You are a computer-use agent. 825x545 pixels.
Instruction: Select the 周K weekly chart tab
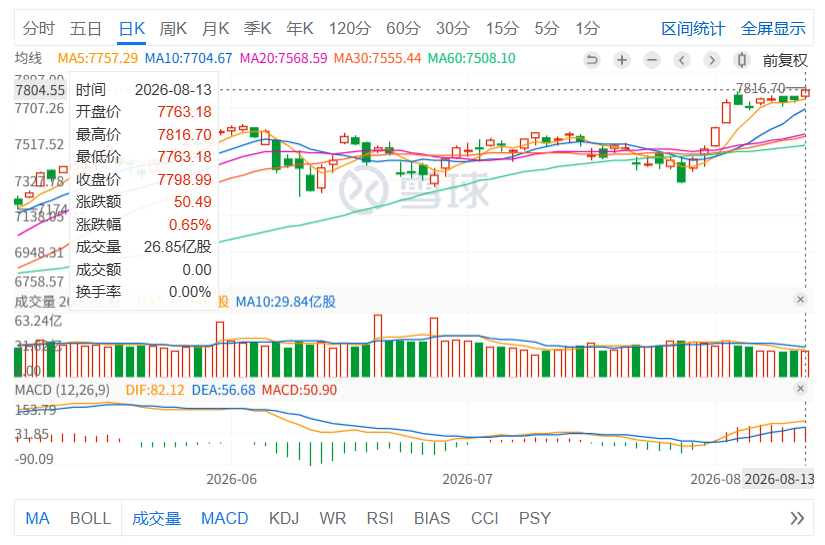tap(173, 28)
